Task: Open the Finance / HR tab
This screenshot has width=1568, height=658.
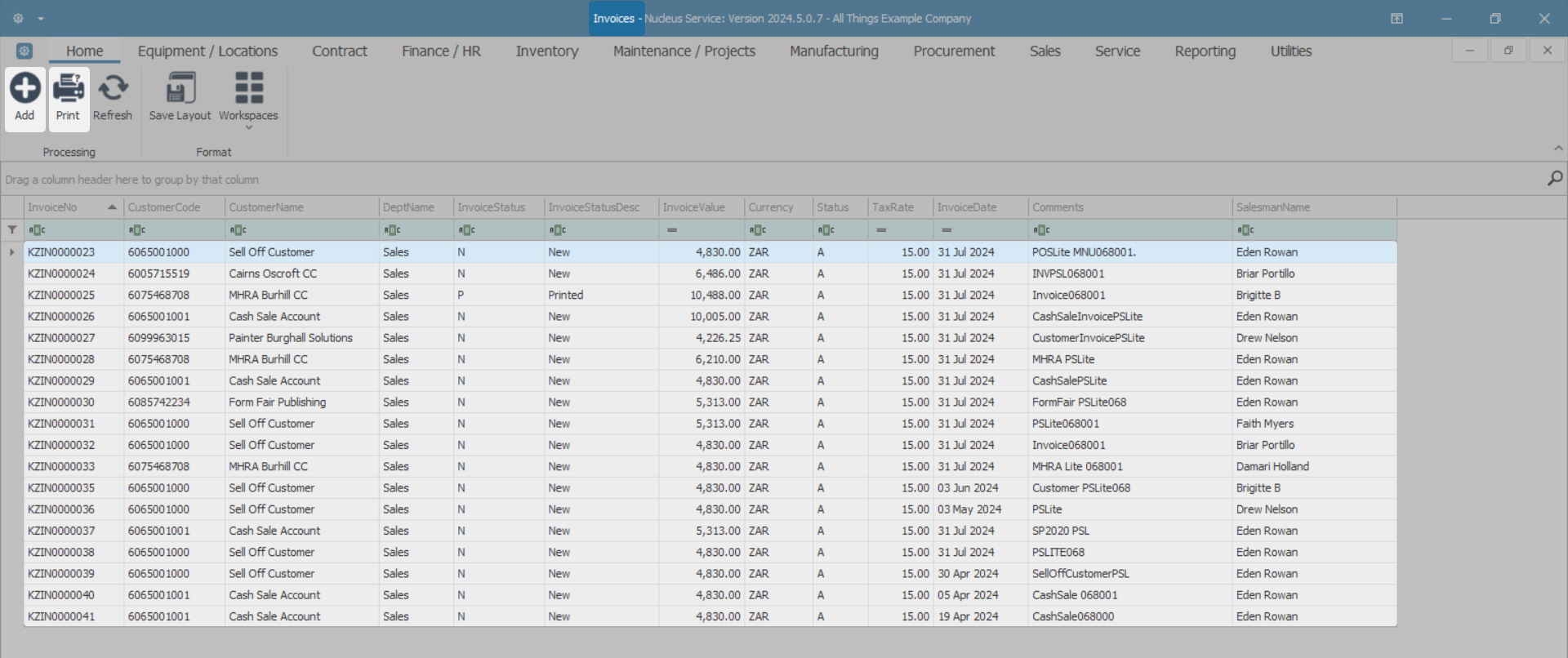Action: [441, 51]
